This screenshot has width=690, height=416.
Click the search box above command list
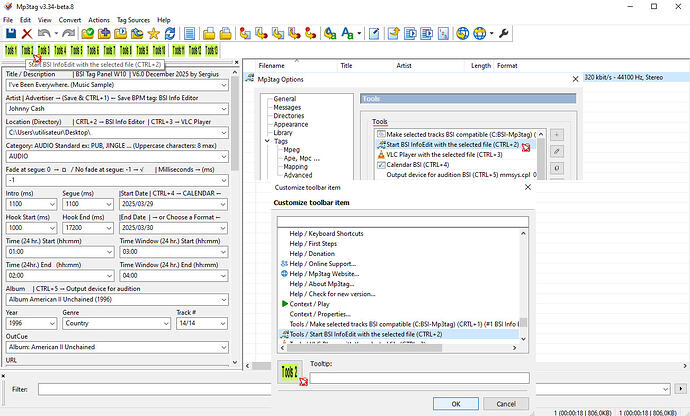click(403, 221)
